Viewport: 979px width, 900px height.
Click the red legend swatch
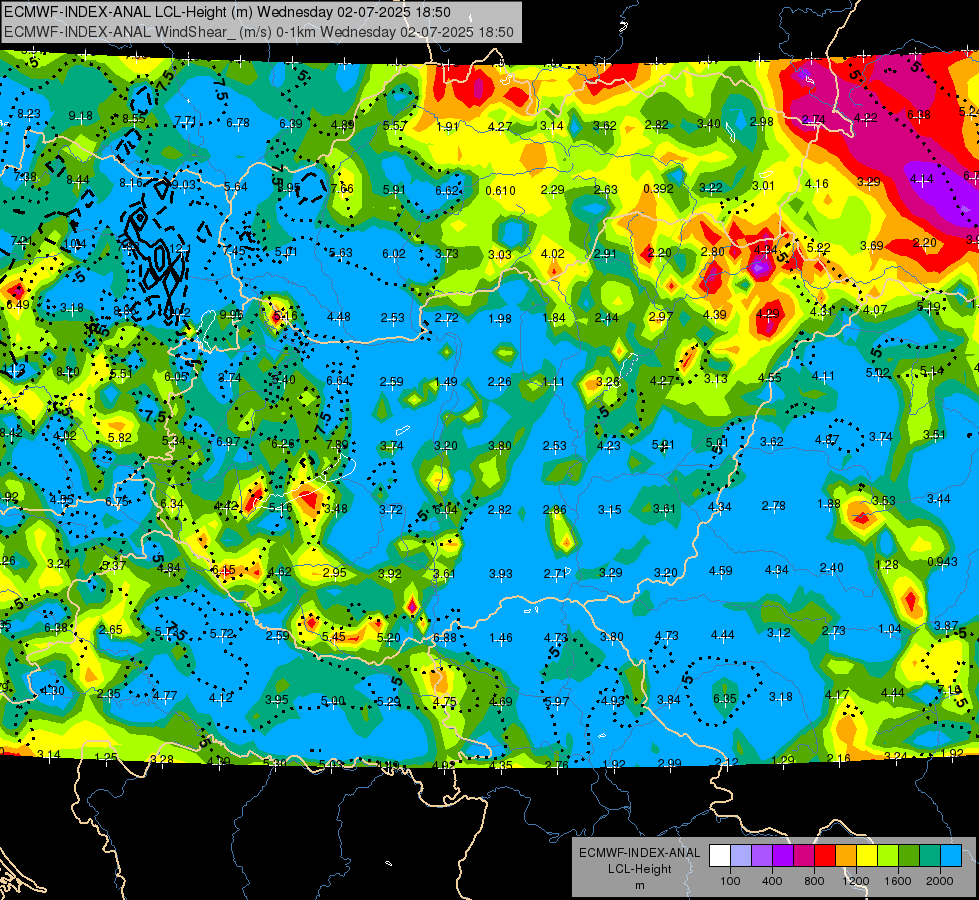[x=825, y=856]
